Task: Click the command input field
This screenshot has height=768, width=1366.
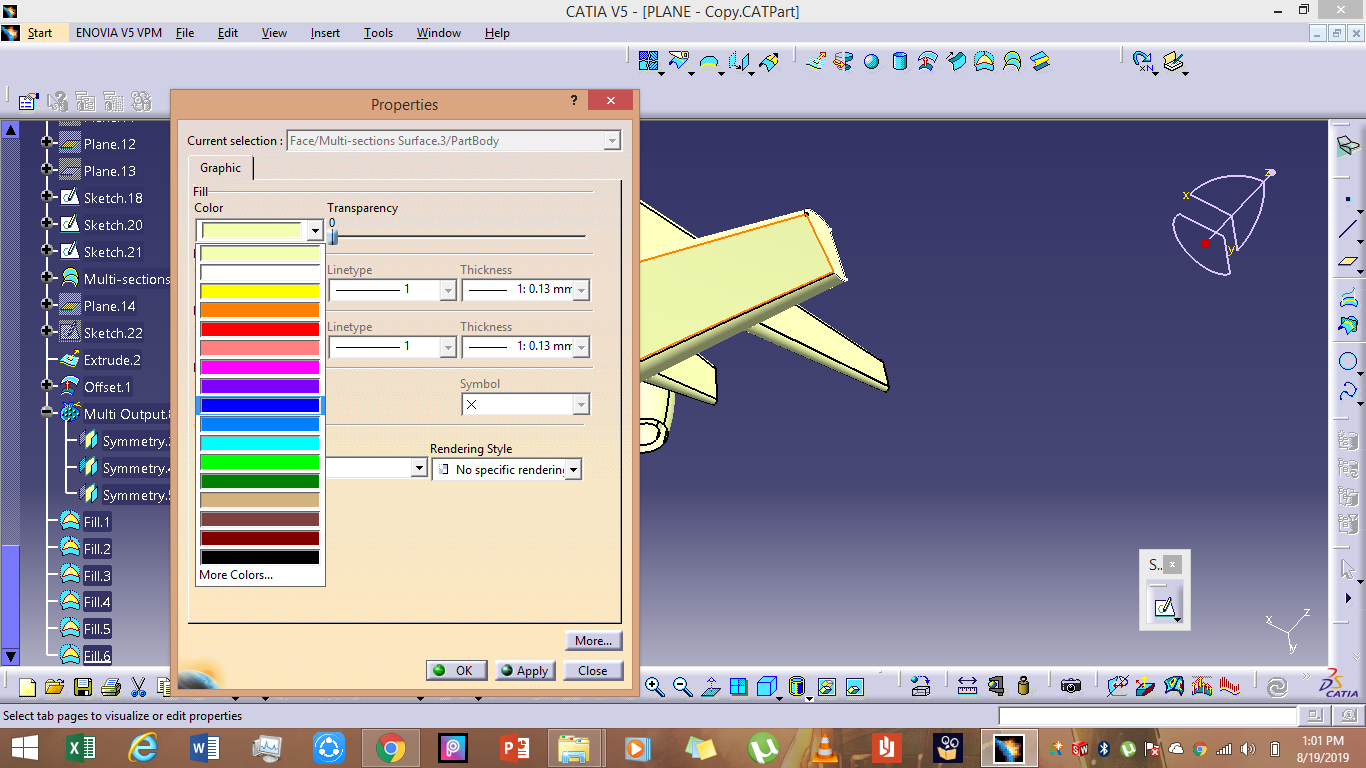Action: [x=1146, y=716]
